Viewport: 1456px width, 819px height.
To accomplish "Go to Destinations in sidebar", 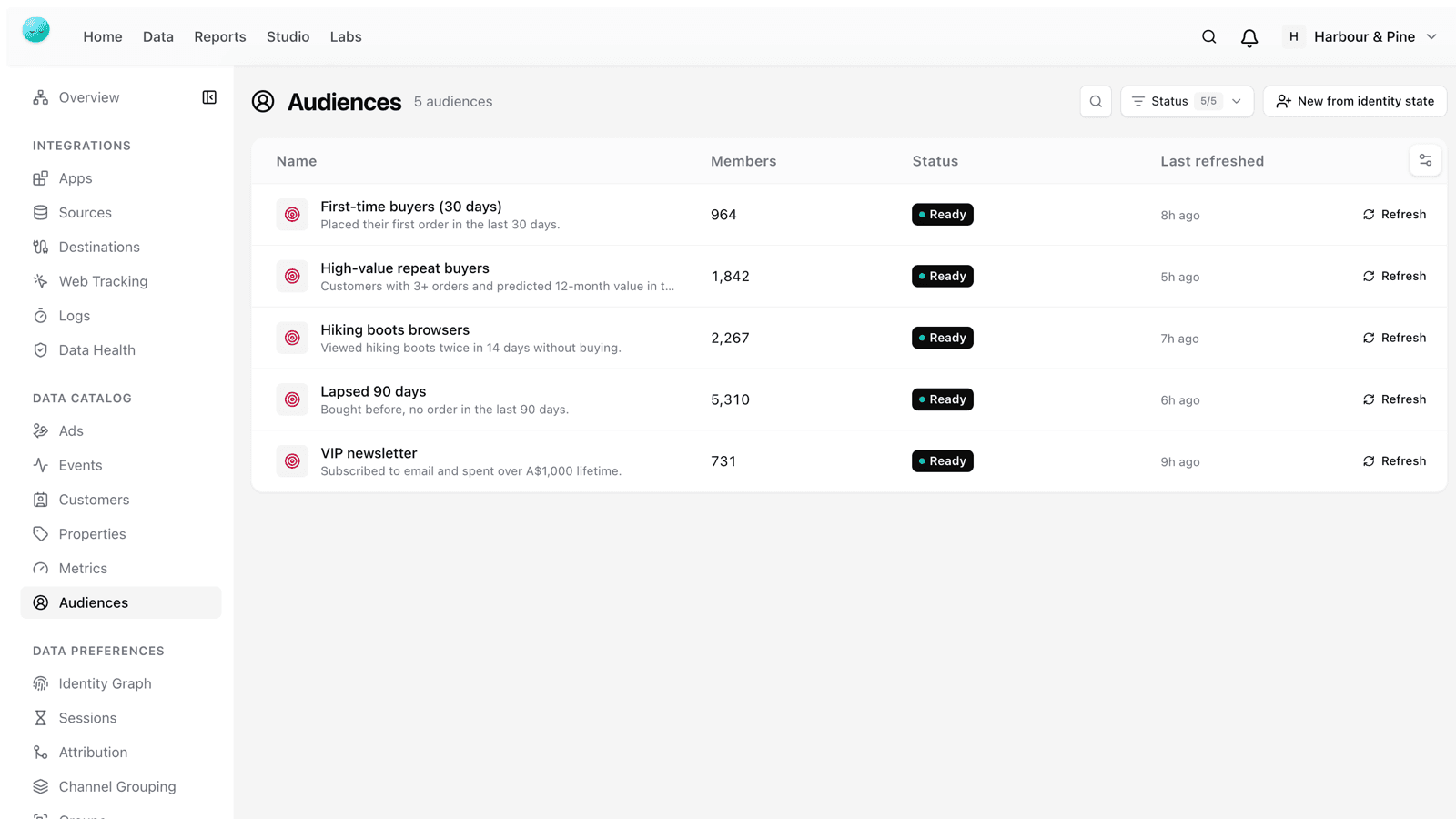I will click(120, 248).
